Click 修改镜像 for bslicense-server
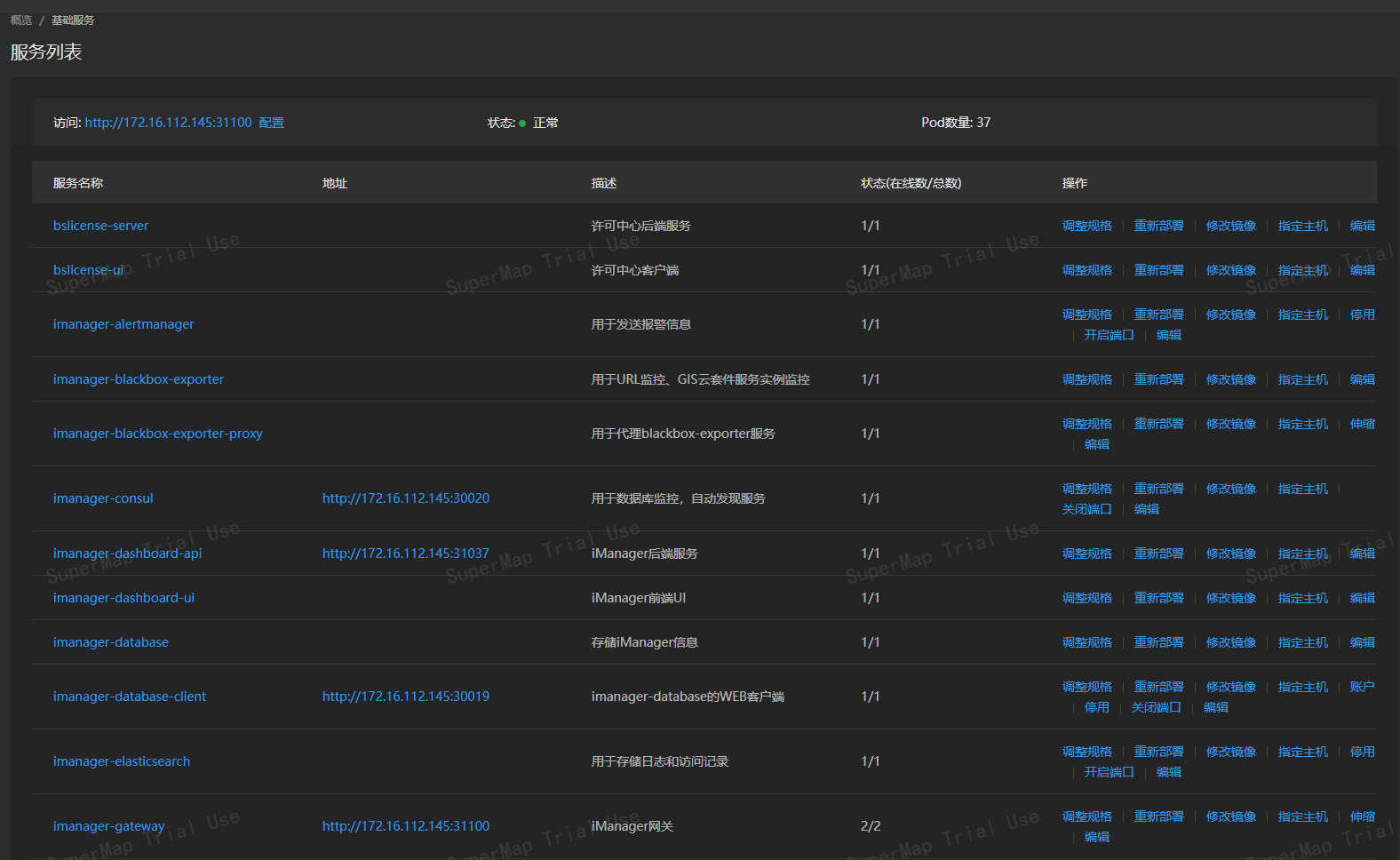Screen dimensions: 1400x860 1231,226
